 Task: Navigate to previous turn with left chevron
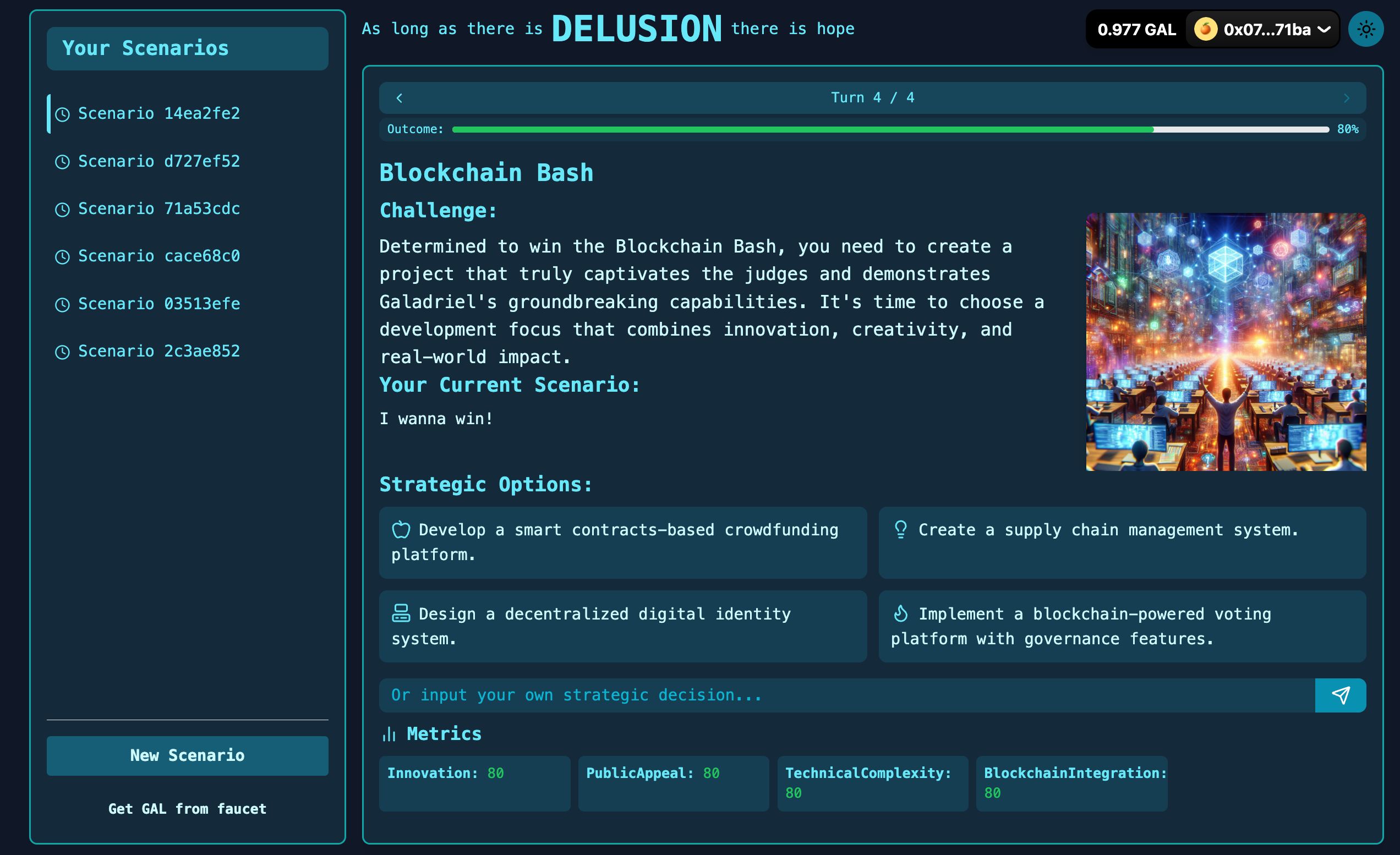[400, 98]
